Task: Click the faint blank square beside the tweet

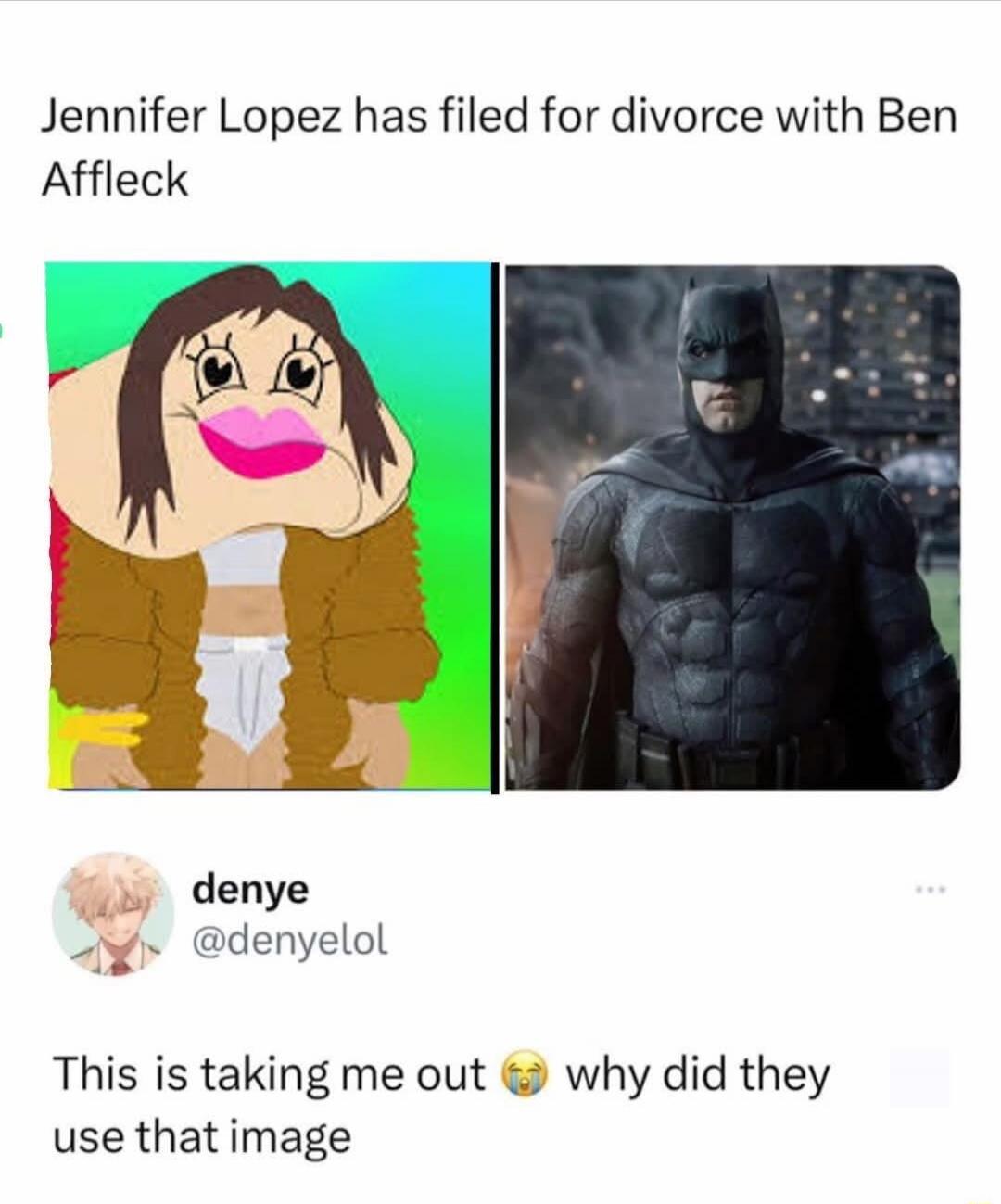Action: 919,1078
